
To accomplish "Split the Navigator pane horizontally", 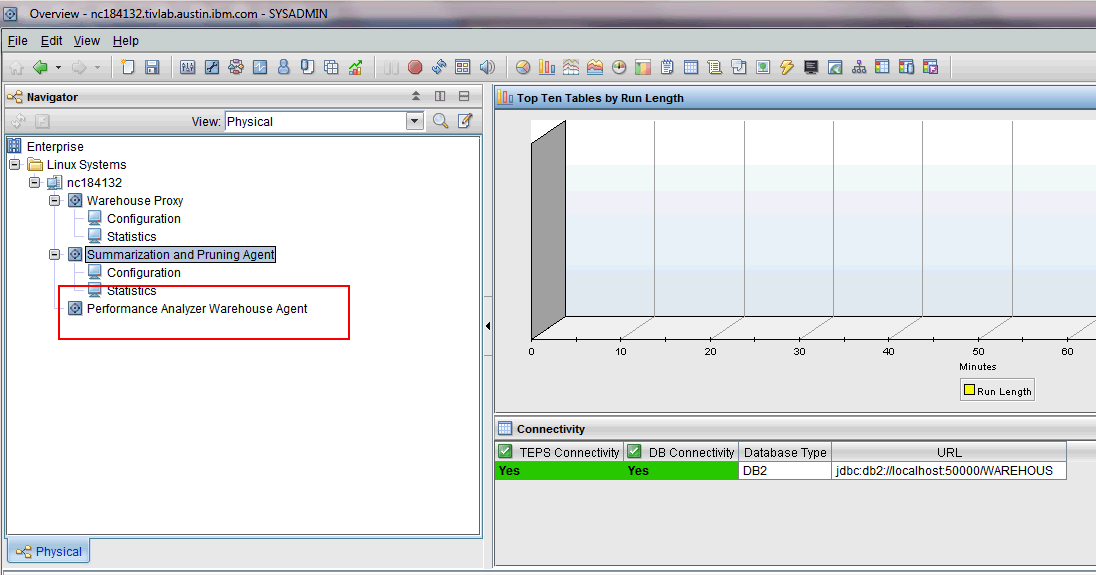I will point(464,96).
